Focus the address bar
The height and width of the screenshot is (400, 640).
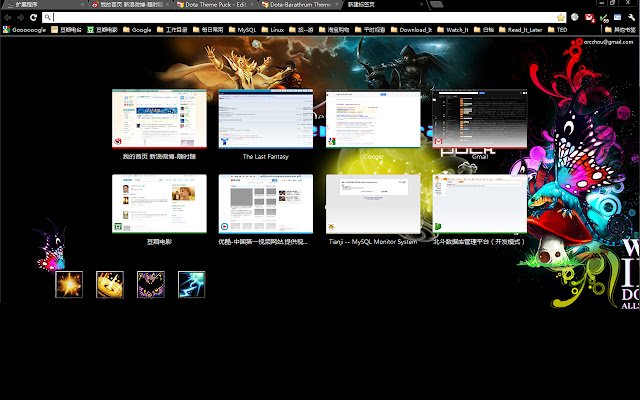pos(304,17)
